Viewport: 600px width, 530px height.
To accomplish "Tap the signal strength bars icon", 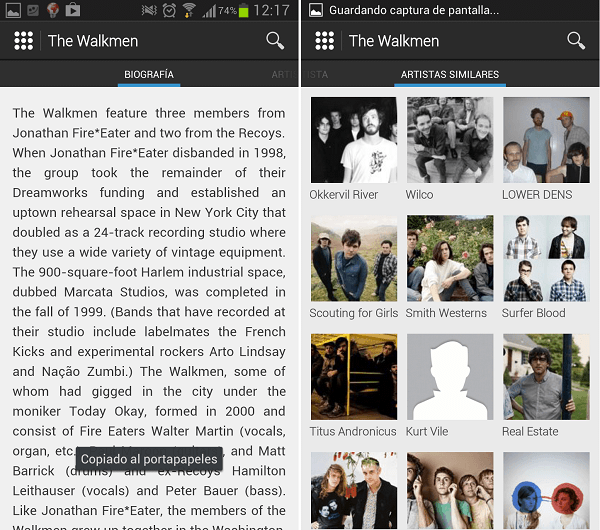I will (x=209, y=11).
